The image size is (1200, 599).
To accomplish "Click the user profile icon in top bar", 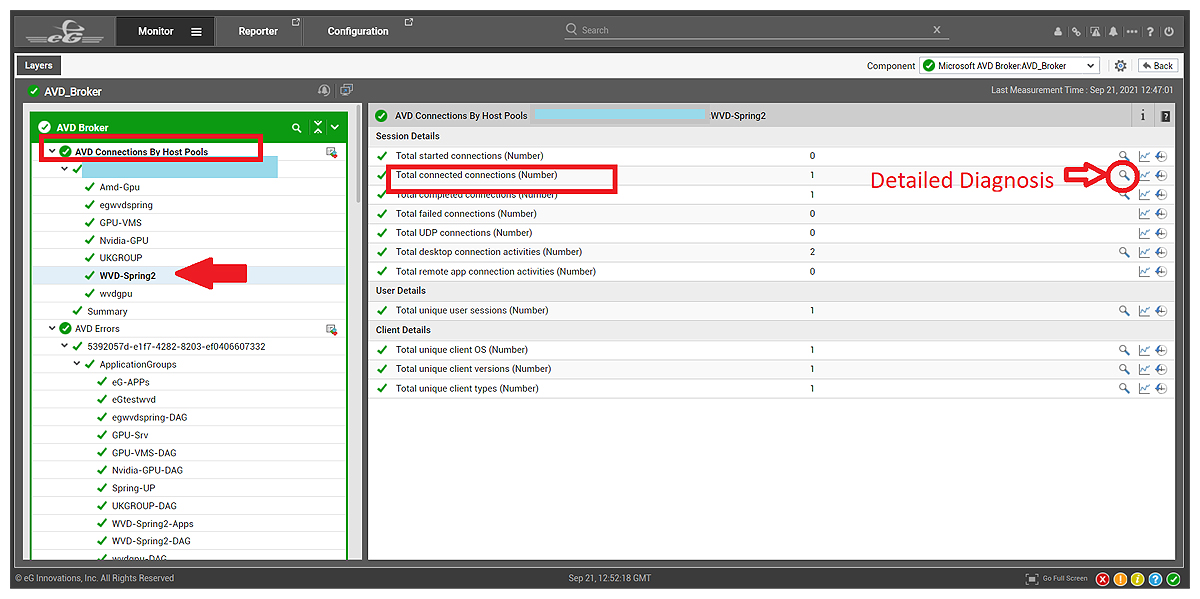I will 1059,32.
